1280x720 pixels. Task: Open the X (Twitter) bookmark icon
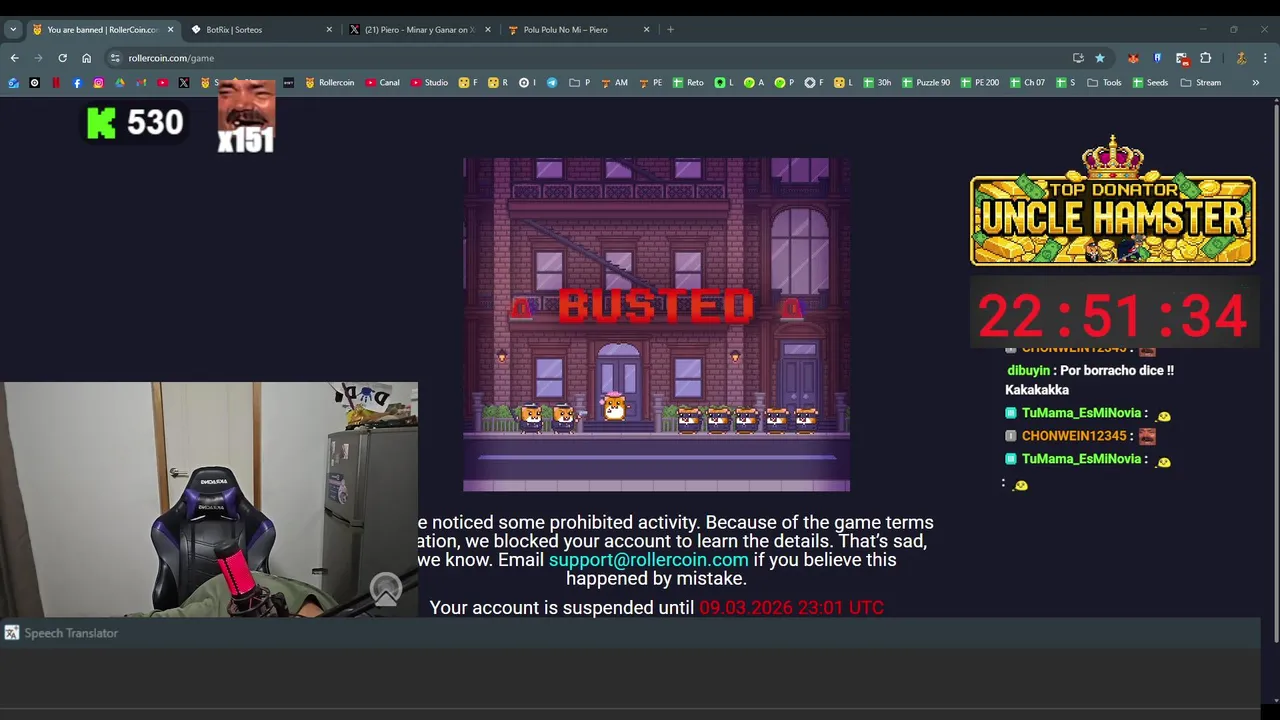point(184,83)
